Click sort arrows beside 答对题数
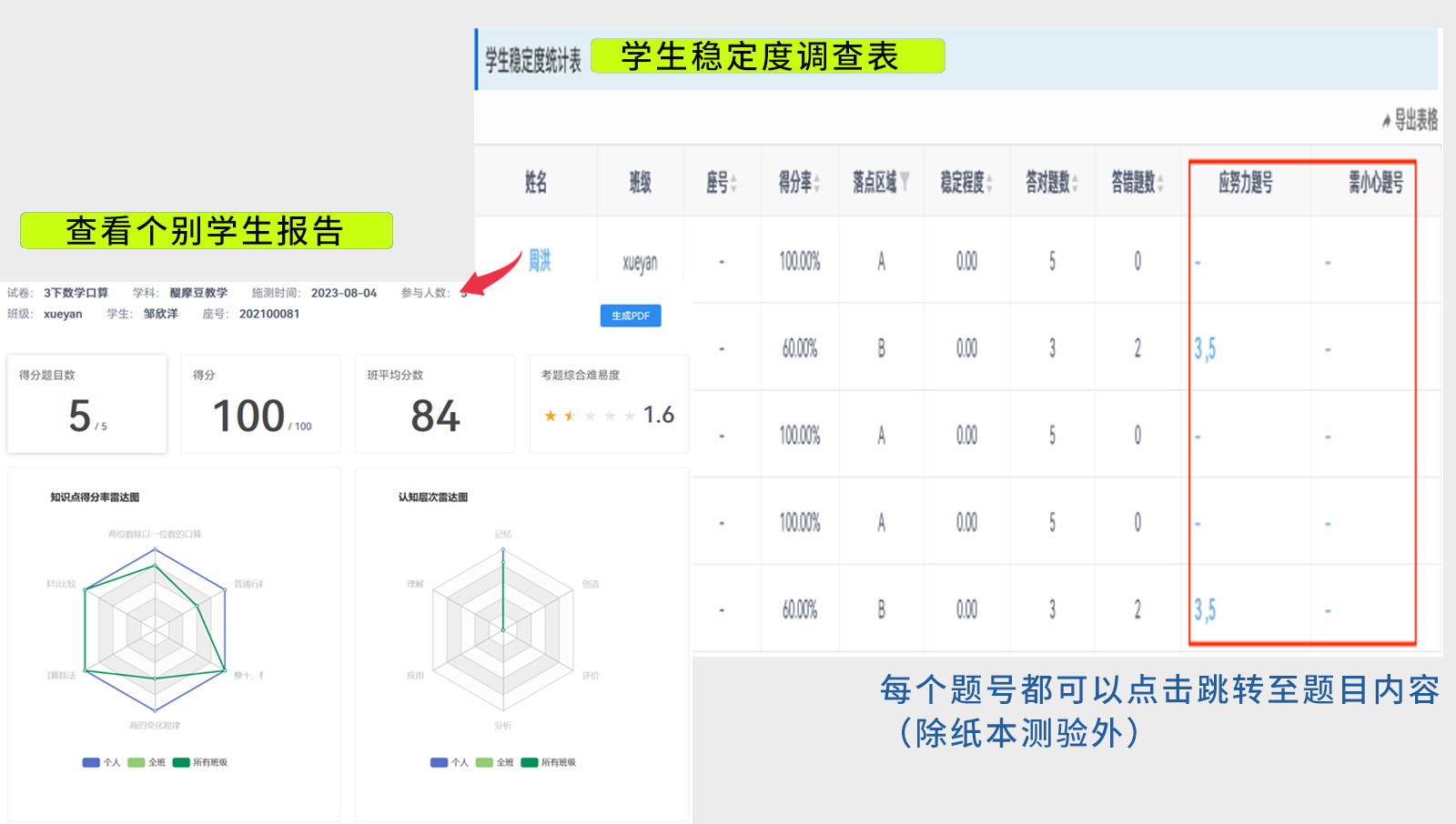The height and width of the screenshot is (824, 1456). coord(1075,184)
